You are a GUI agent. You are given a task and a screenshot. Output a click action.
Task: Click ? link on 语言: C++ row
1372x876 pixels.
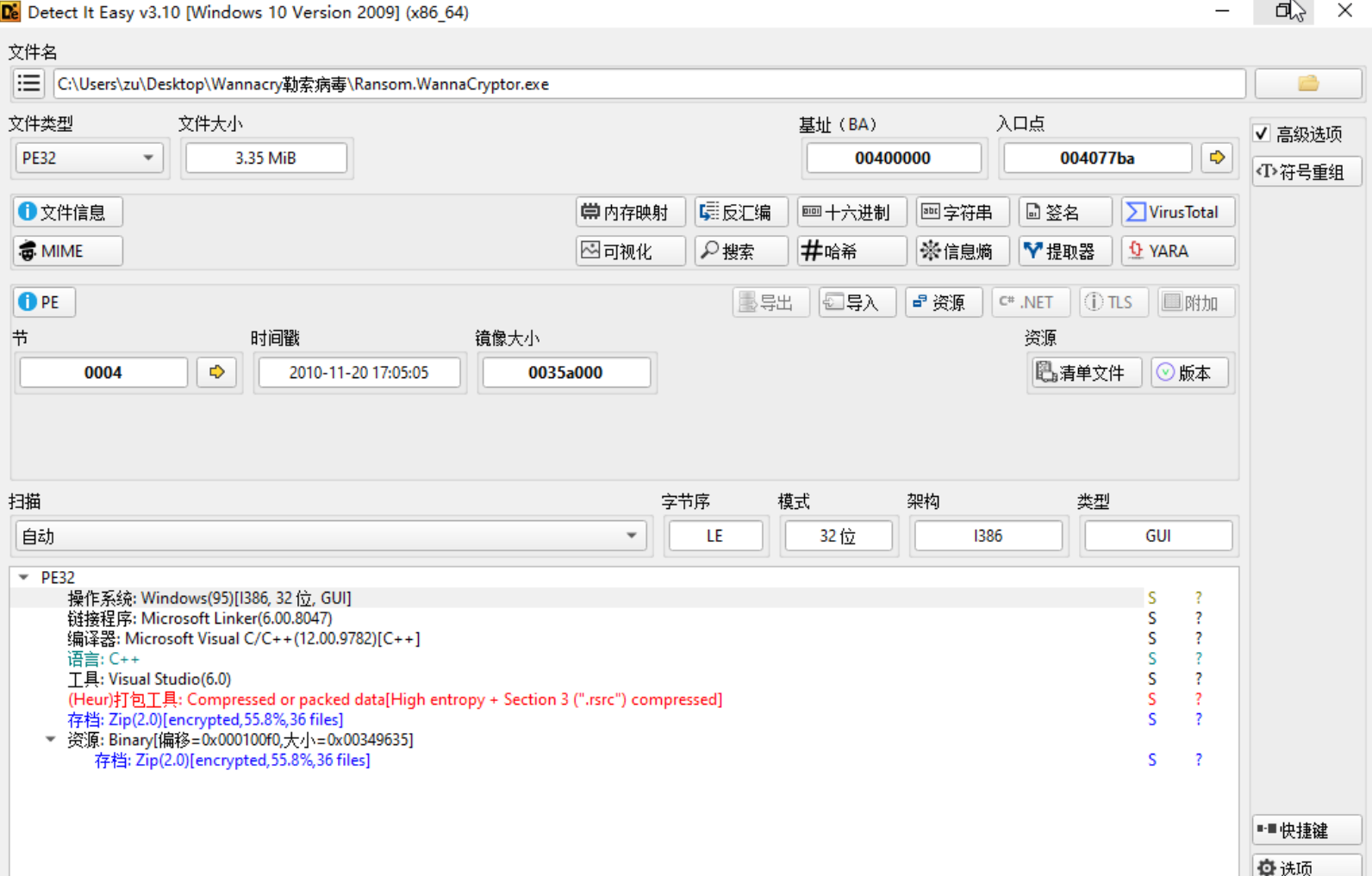[x=1198, y=659]
